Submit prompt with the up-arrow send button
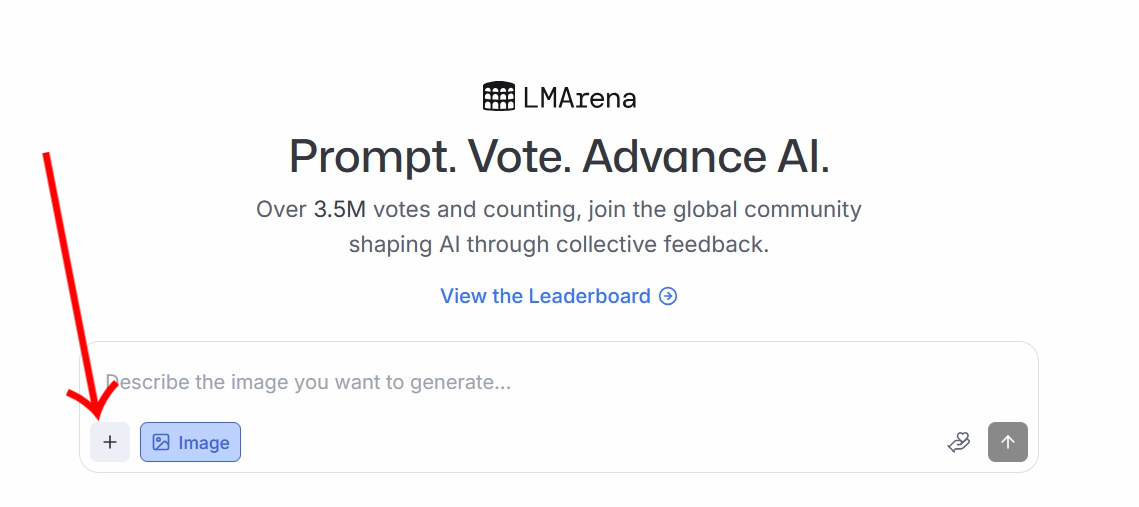The height and width of the screenshot is (507, 1139). pyautogui.click(x=1008, y=442)
